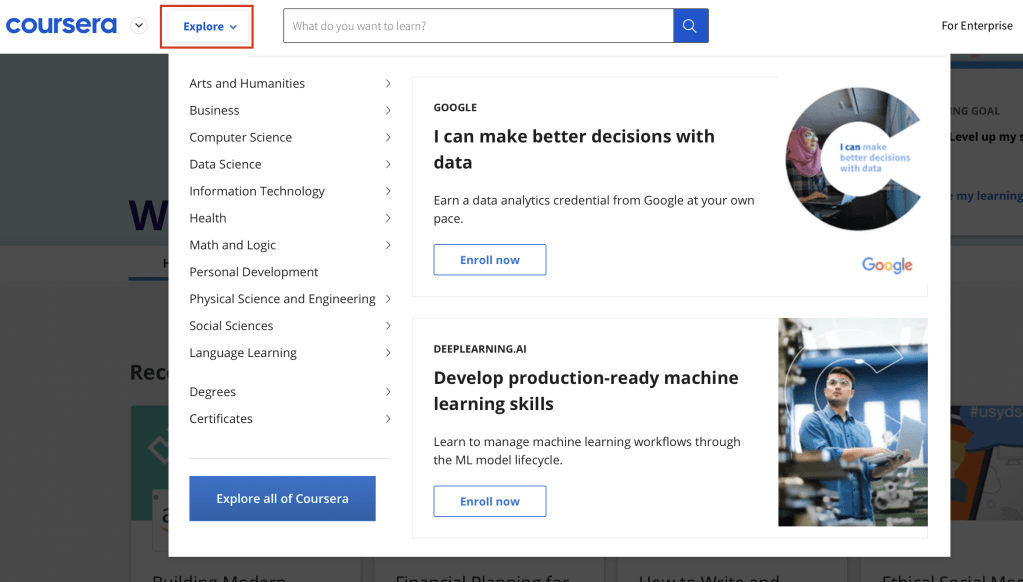The height and width of the screenshot is (582, 1023).
Task: Expand the Arts and Humanities chevron
Action: [x=388, y=84]
